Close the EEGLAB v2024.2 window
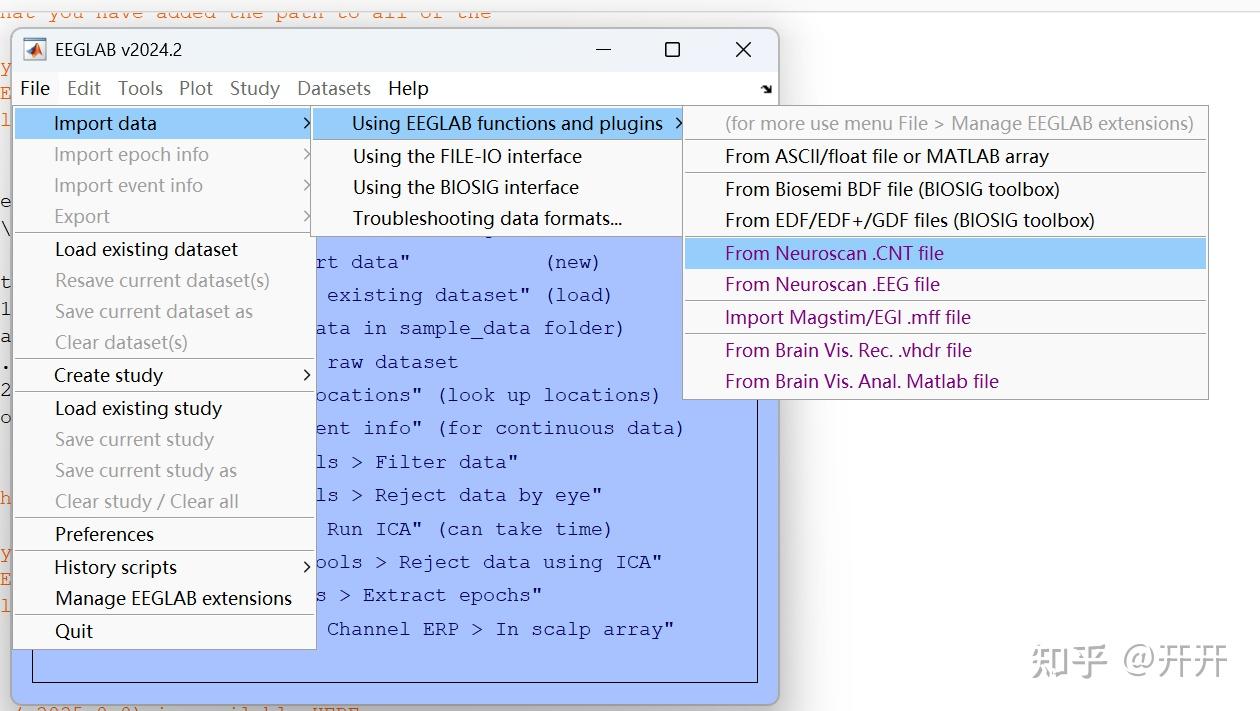 pos(743,50)
